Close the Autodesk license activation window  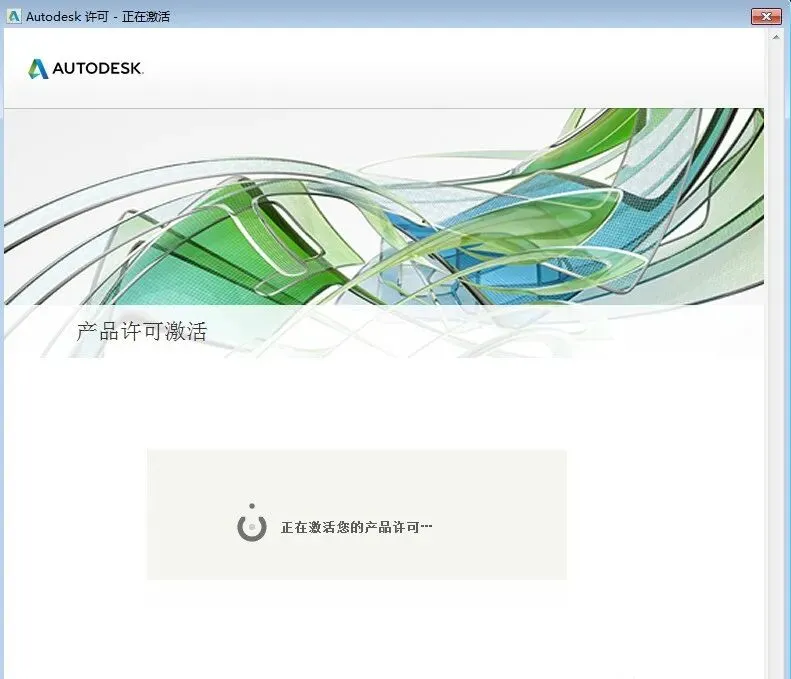point(766,16)
